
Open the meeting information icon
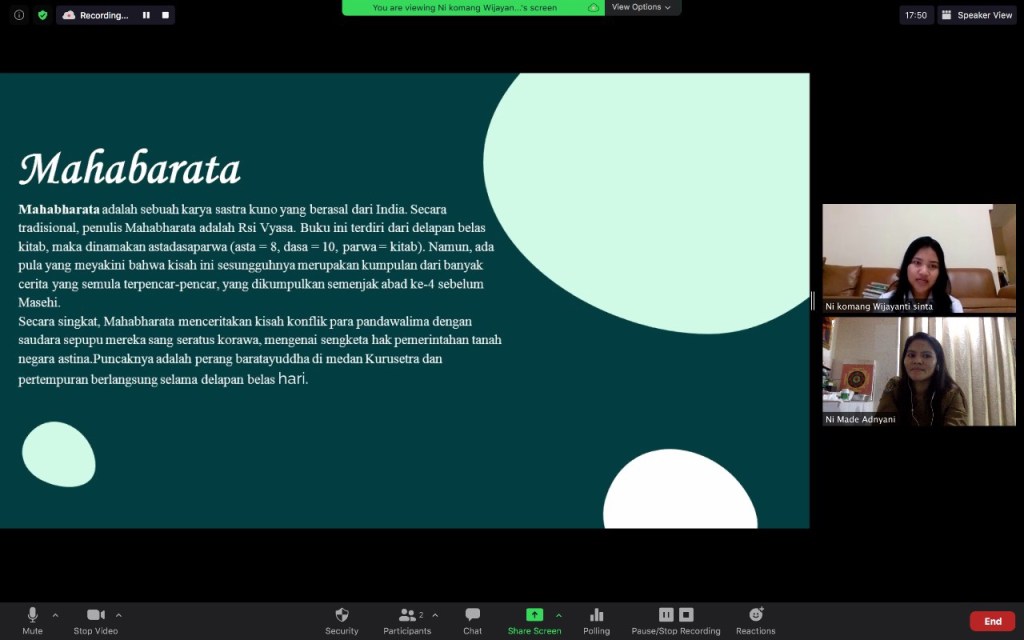coord(19,15)
